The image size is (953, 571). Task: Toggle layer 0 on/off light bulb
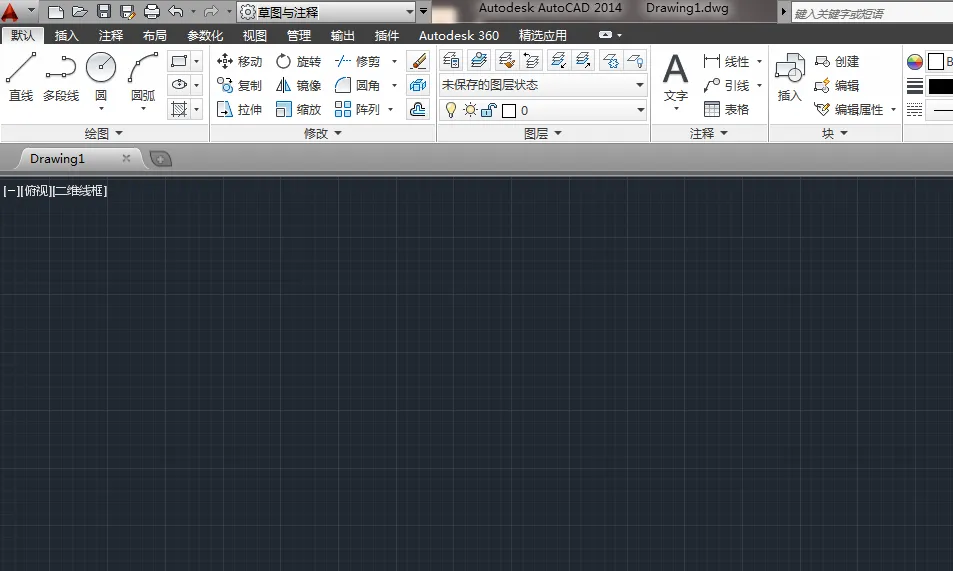[x=451, y=110]
